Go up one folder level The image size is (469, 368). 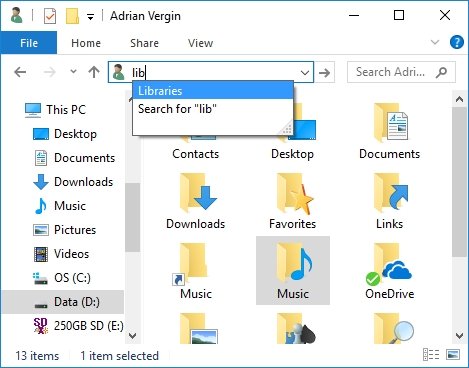tap(94, 72)
